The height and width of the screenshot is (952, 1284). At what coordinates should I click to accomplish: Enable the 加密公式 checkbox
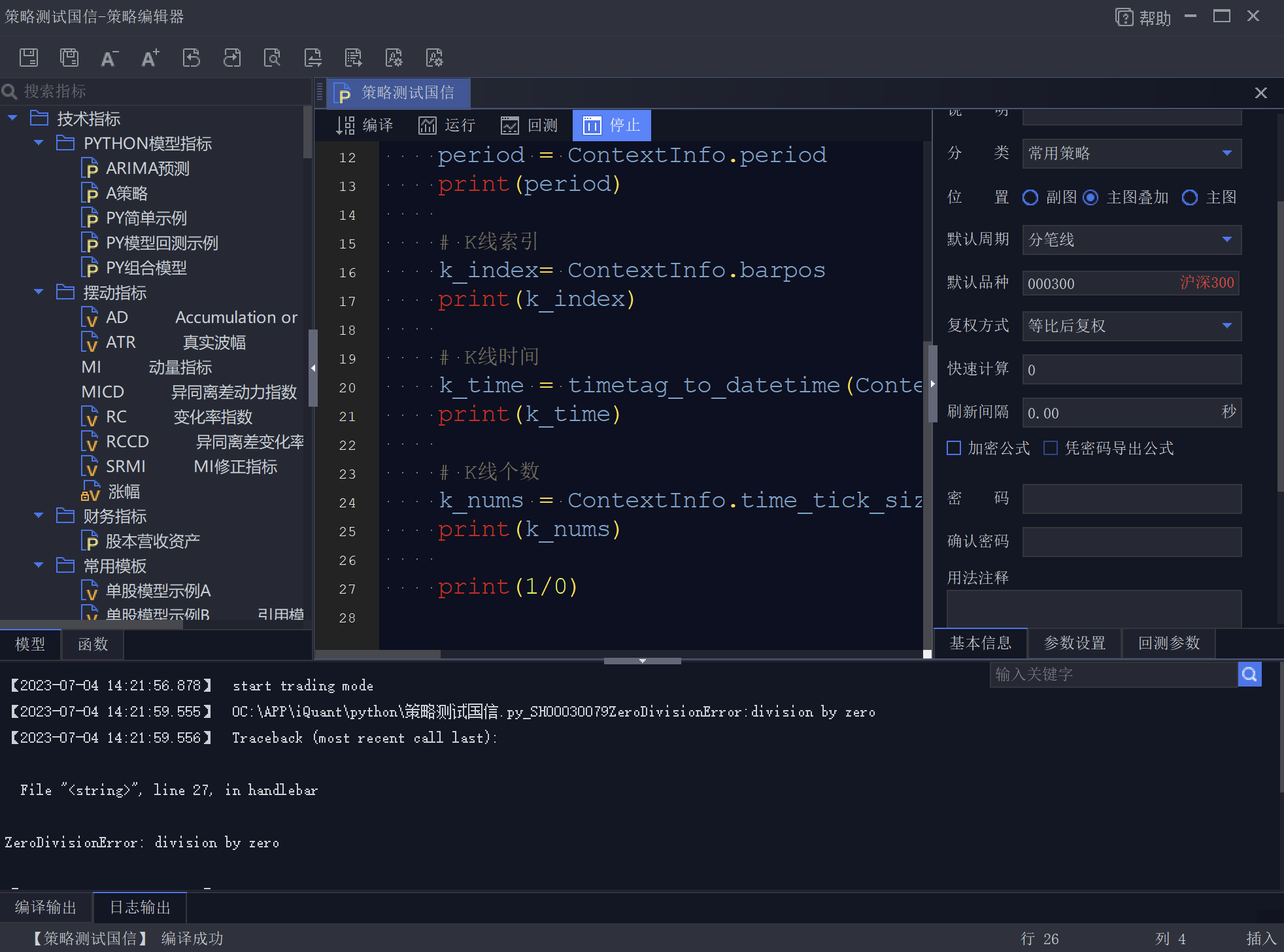coord(954,448)
